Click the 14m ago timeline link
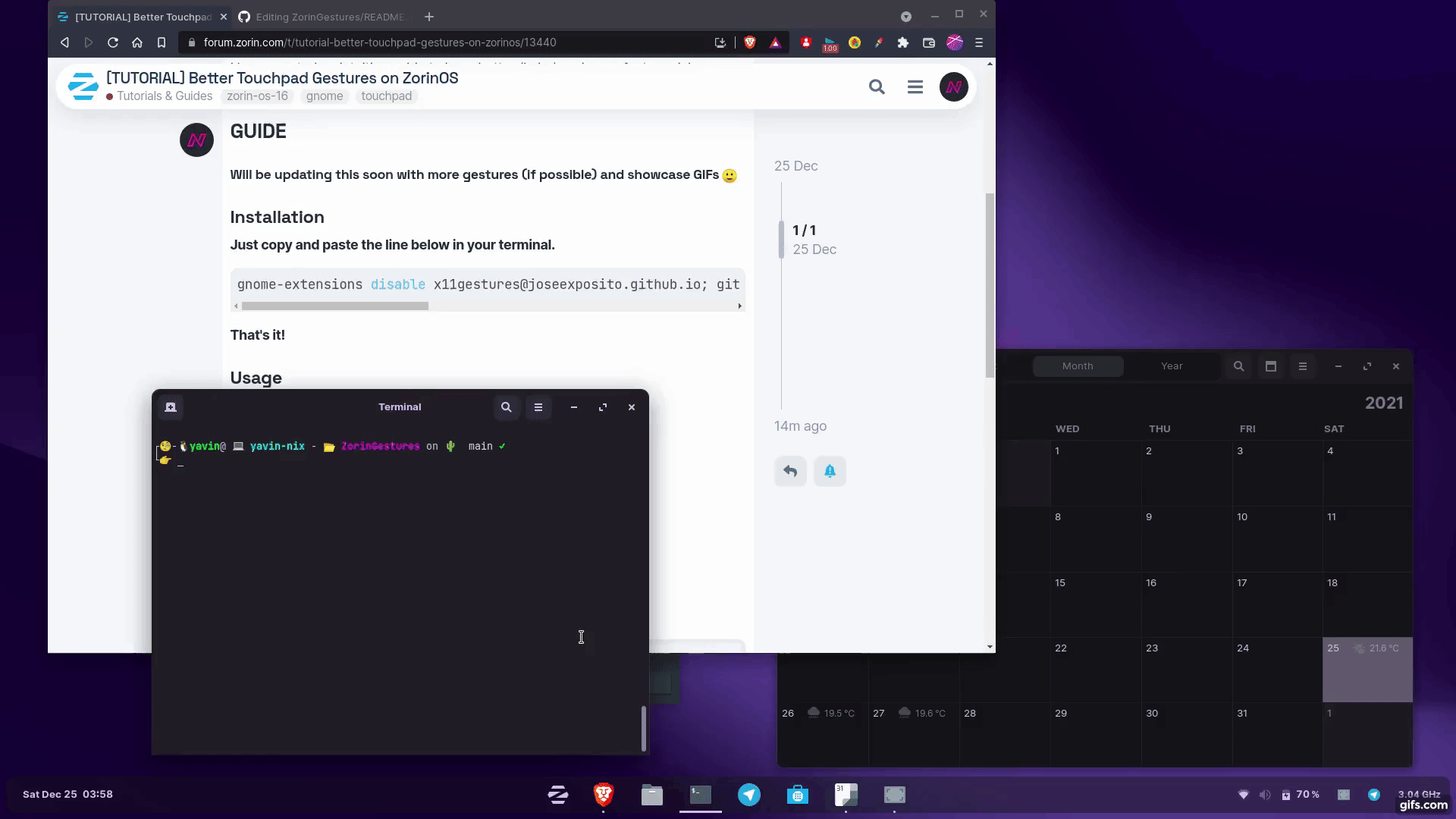The height and width of the screenshot is (819, 1456). [x=800, y=426]
